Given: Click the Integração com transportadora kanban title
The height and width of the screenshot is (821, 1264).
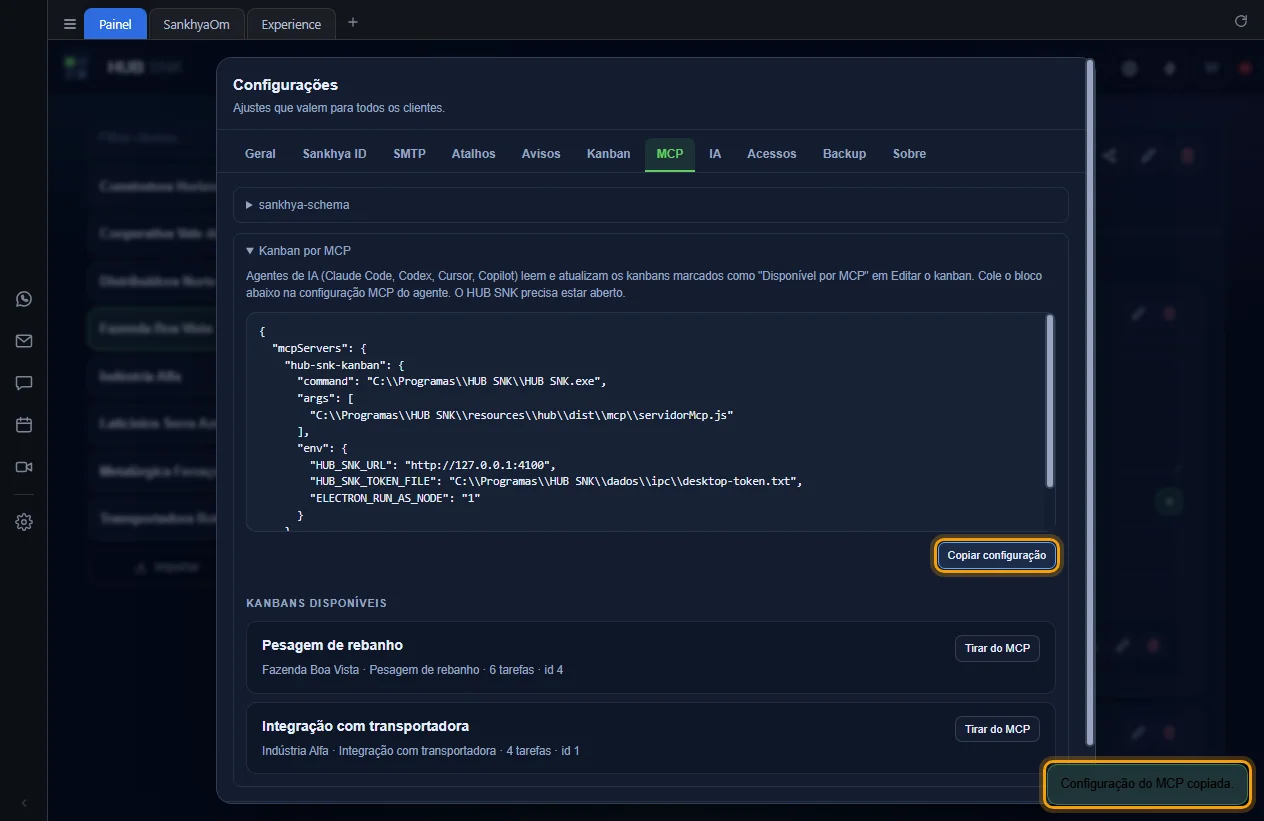Looking at the screenshot, I should pyautogui.click(x=365, y=726).
